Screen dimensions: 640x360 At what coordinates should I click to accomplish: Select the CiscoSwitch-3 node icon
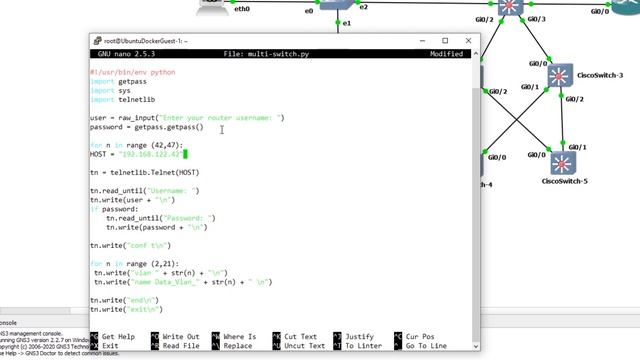(x=560, y=76)
